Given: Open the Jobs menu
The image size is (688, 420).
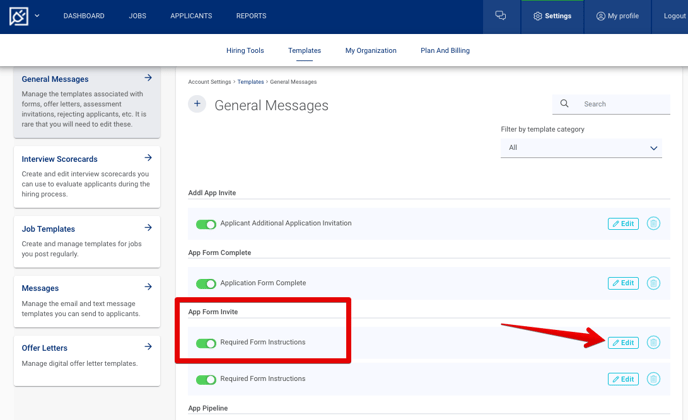Looking at the screenshot, I should point(137,16).
